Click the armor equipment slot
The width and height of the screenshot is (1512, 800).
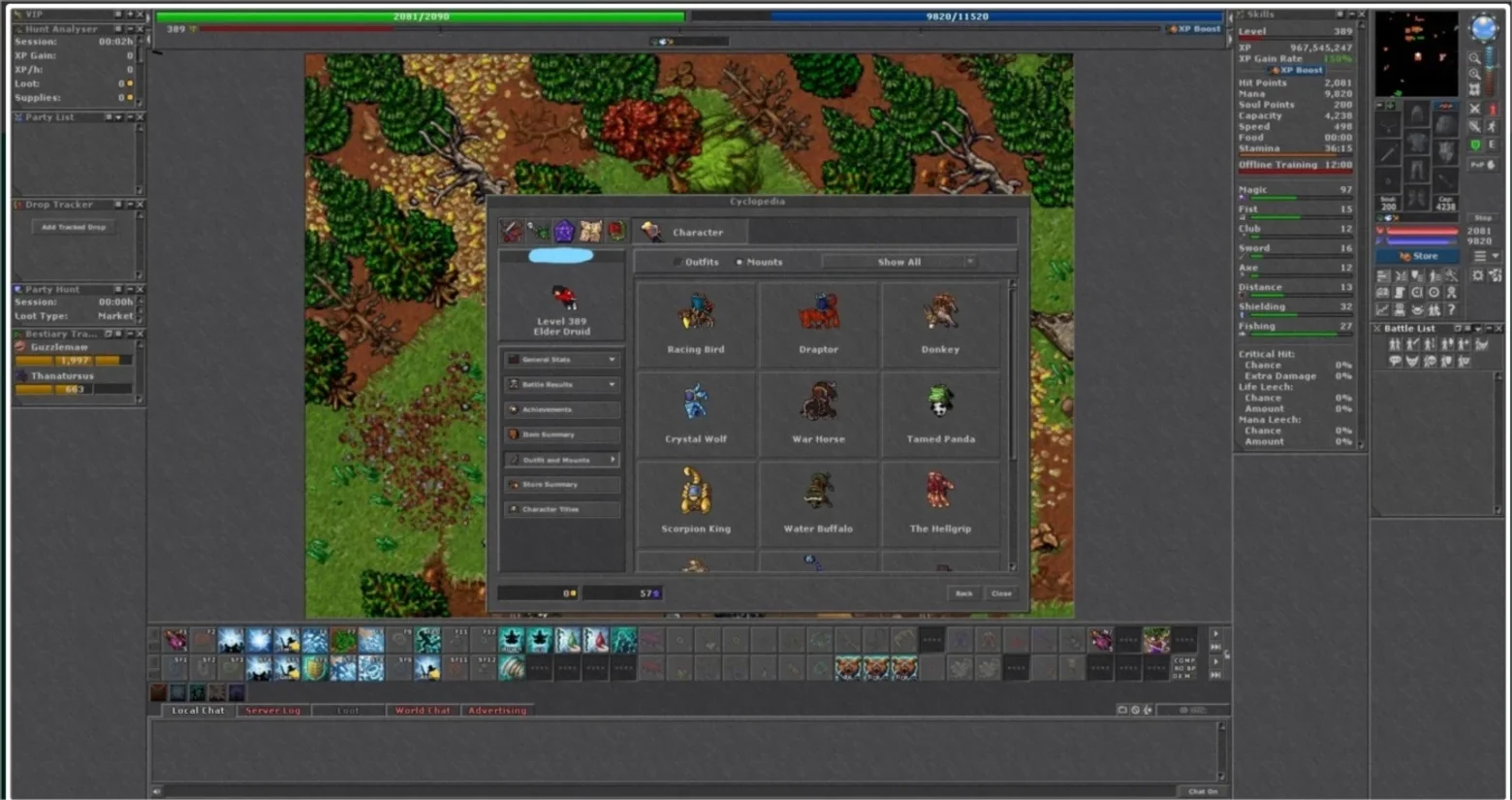pyautogui.click(x=1417, y=144)
